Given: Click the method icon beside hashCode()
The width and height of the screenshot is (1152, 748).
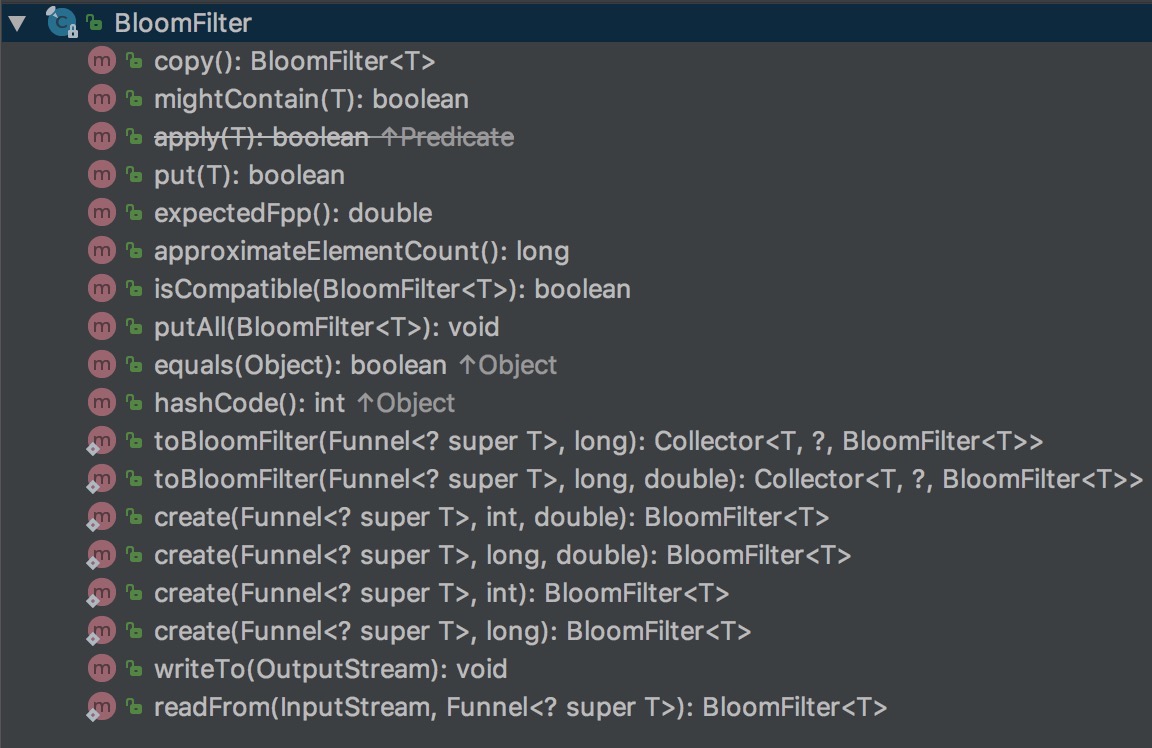Looking at the screenshot, I should point(101,403).
